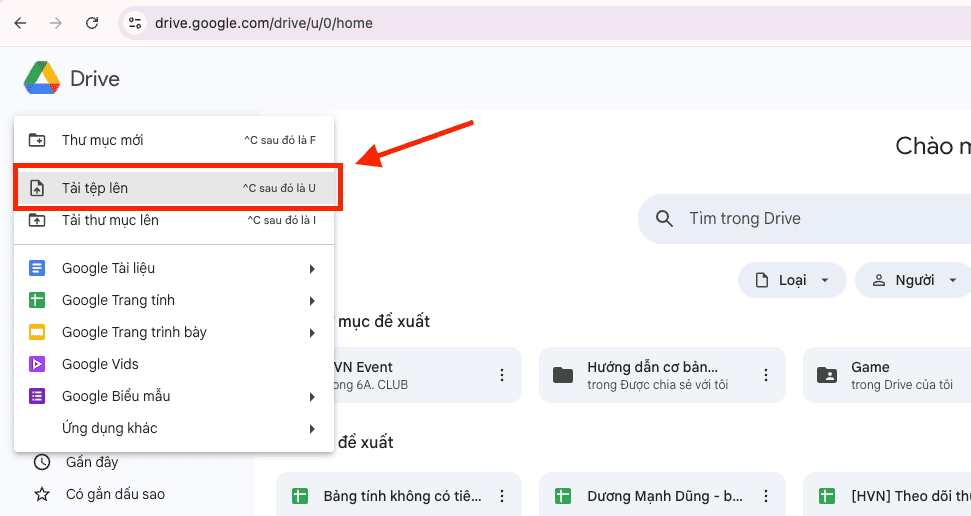Open the VN Event folder card
Image resolution: width=971 pixels, height=516 pixels.
[x=427, y=375]
